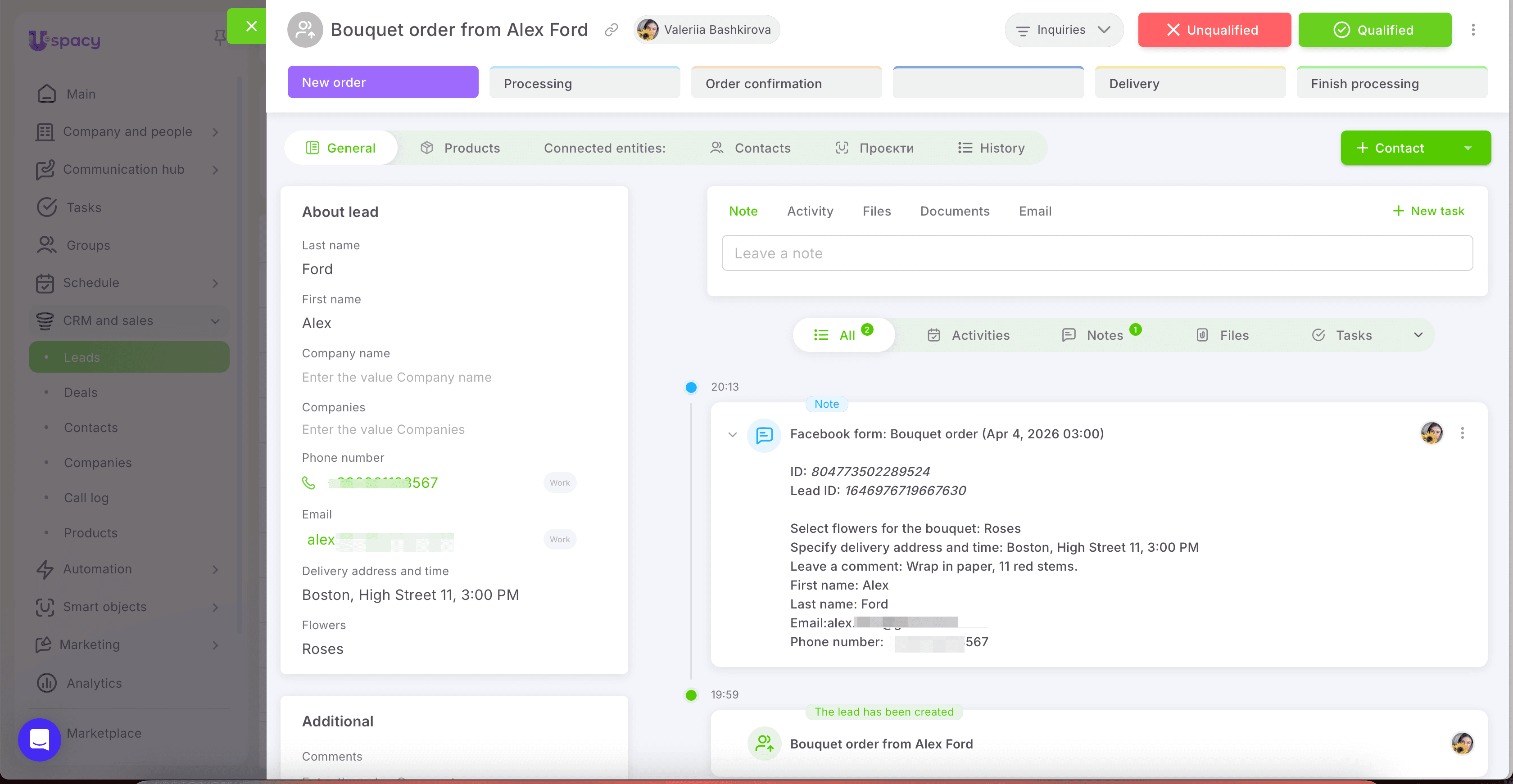Switch to Activity tab in note panel
Screen dimensions: 1513x784
coord(810,211)
